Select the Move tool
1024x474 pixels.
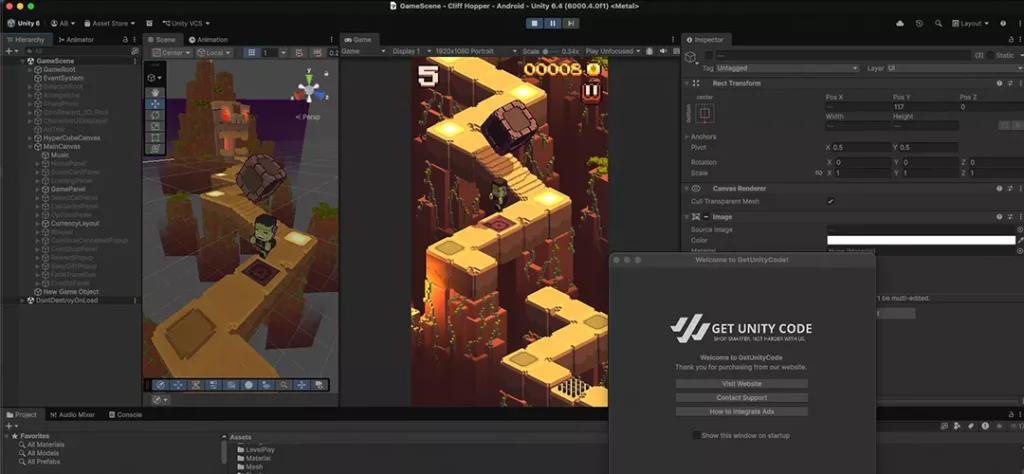click(x=155, y=104)
